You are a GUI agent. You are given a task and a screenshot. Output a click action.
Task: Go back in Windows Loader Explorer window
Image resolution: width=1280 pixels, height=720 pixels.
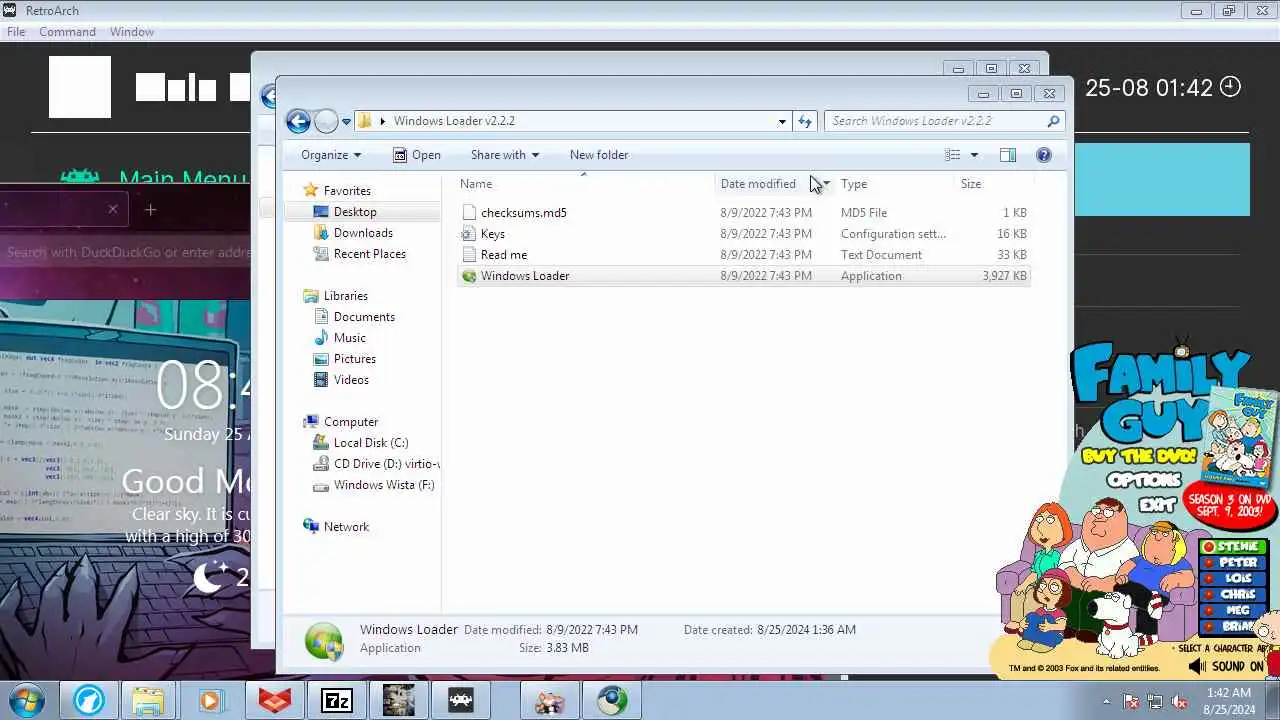[298, 121]
